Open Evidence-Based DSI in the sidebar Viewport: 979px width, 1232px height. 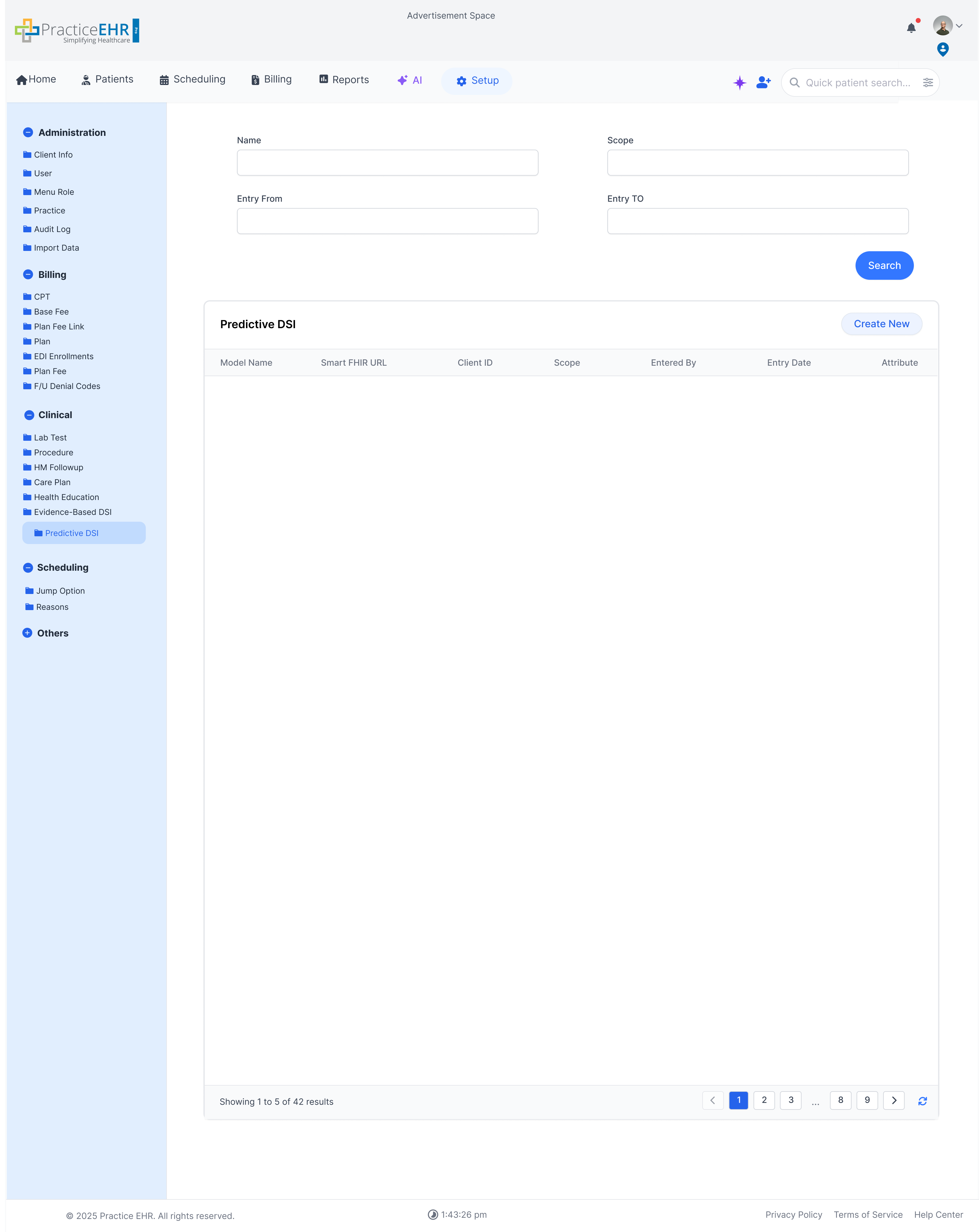(73, 512)
